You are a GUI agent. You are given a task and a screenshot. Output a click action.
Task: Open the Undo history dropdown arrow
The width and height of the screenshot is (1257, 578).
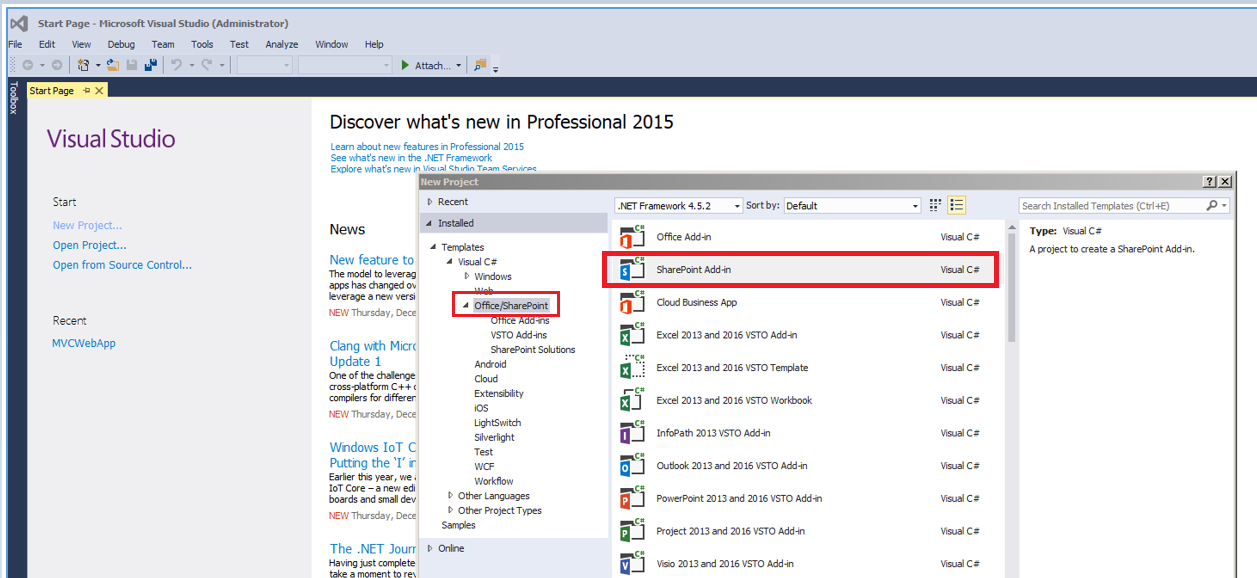coord(190,65)
